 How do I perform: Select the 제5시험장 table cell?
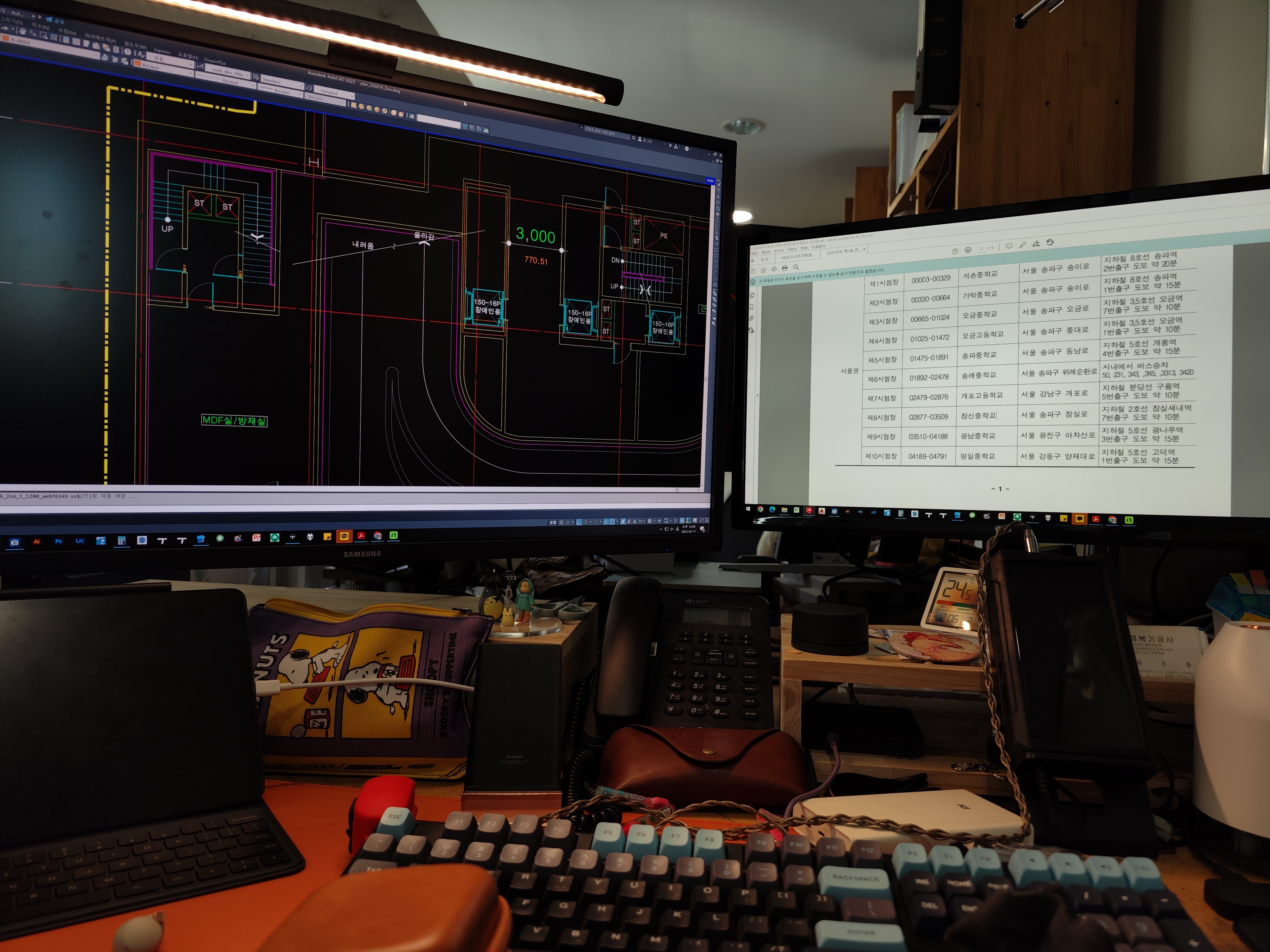pos(882,360)
